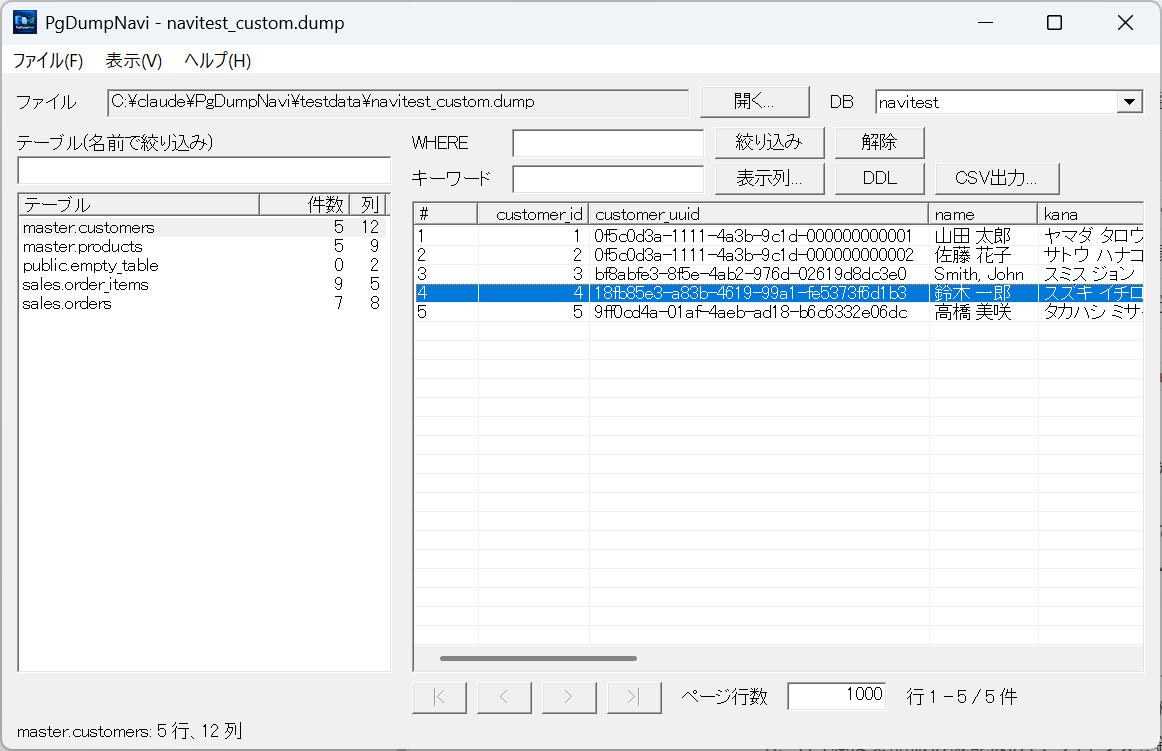The height and width of the screenshot is (751, 1162).
Task: Click uuid cell starting 9ff0cd4a
Action: [x=758, y=312]
